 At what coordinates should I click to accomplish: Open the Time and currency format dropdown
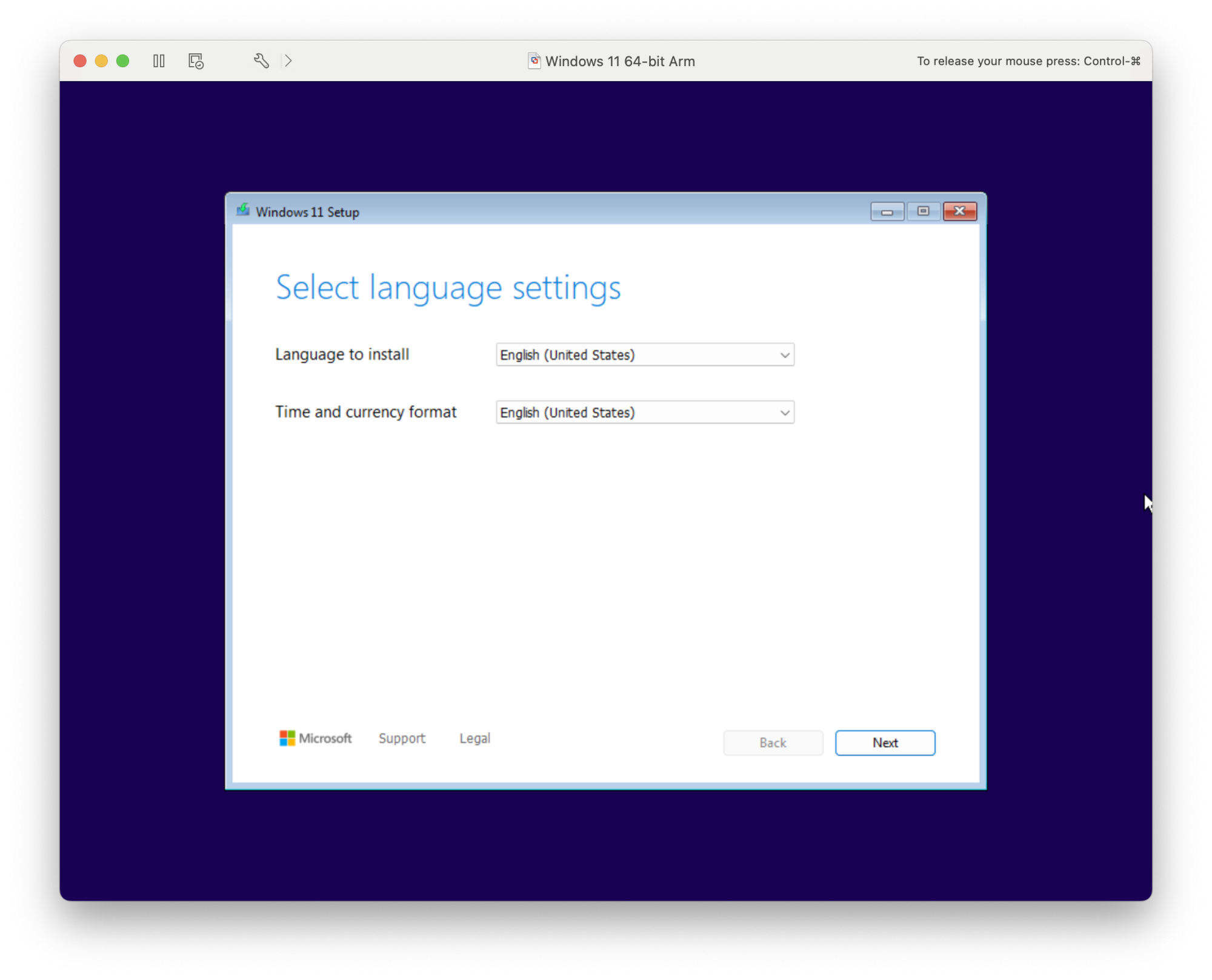pyautogui.click(x=645, y=412)
